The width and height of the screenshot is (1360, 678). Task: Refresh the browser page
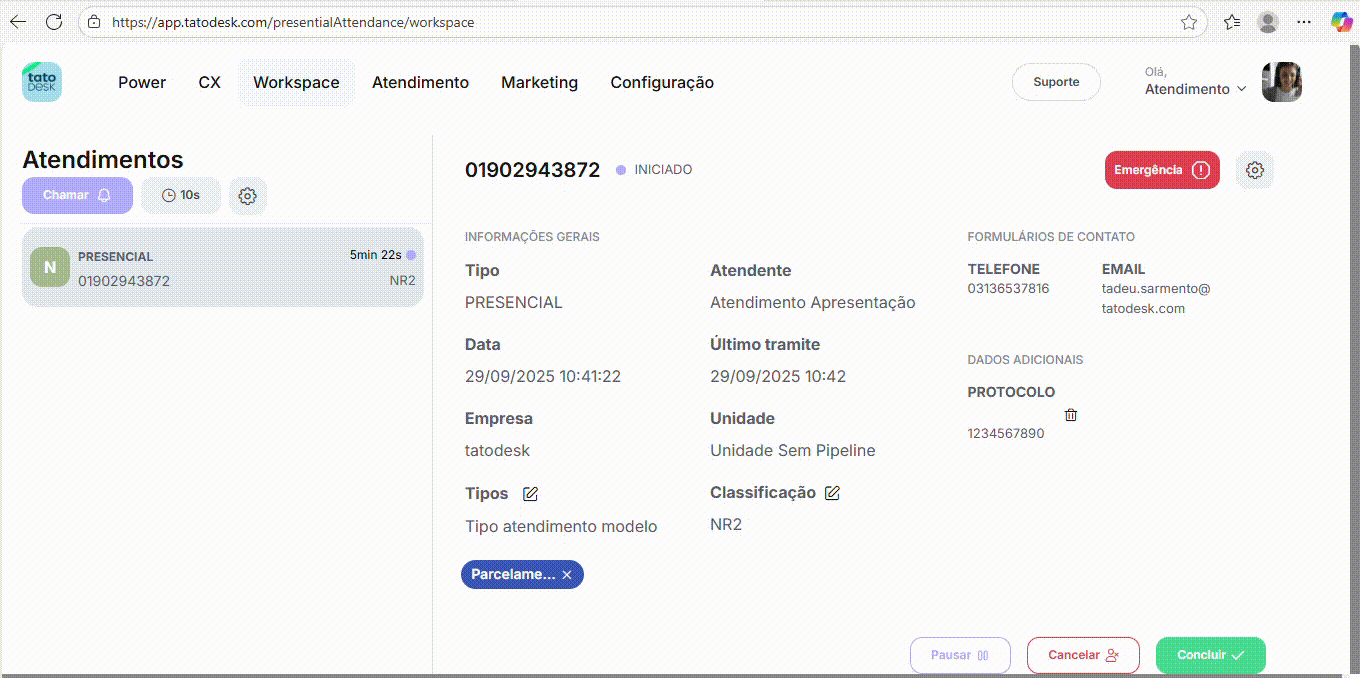click(54, 22)
